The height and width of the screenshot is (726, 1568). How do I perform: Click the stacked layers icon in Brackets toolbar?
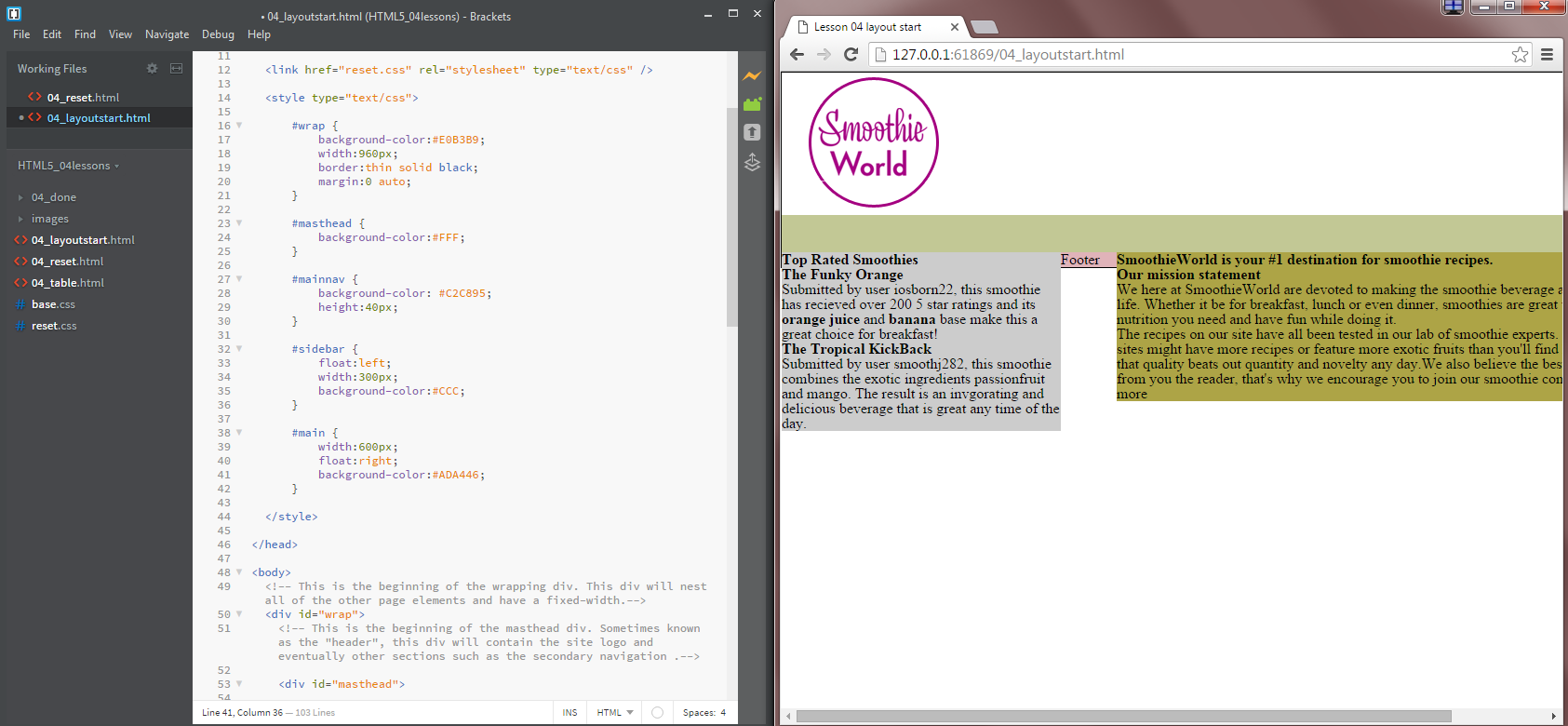[x=752, y=163]
